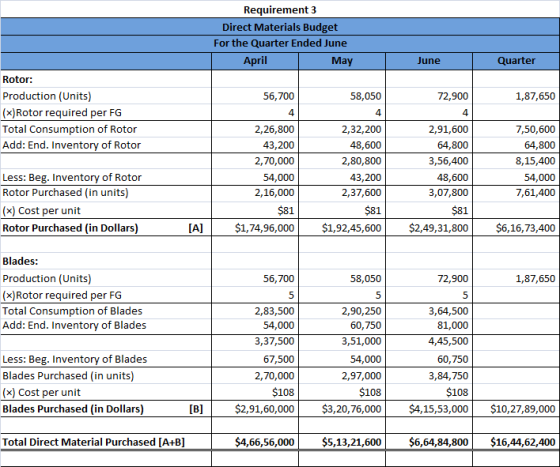
Task: Select May ending blades inventory 60,750
Action: click(366, 325)
